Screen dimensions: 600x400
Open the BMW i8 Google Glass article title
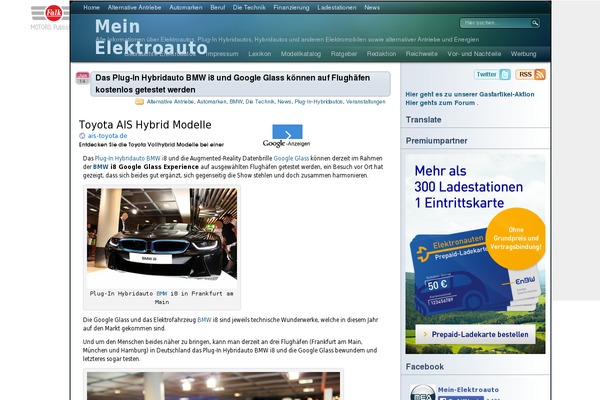coord(233,83)
